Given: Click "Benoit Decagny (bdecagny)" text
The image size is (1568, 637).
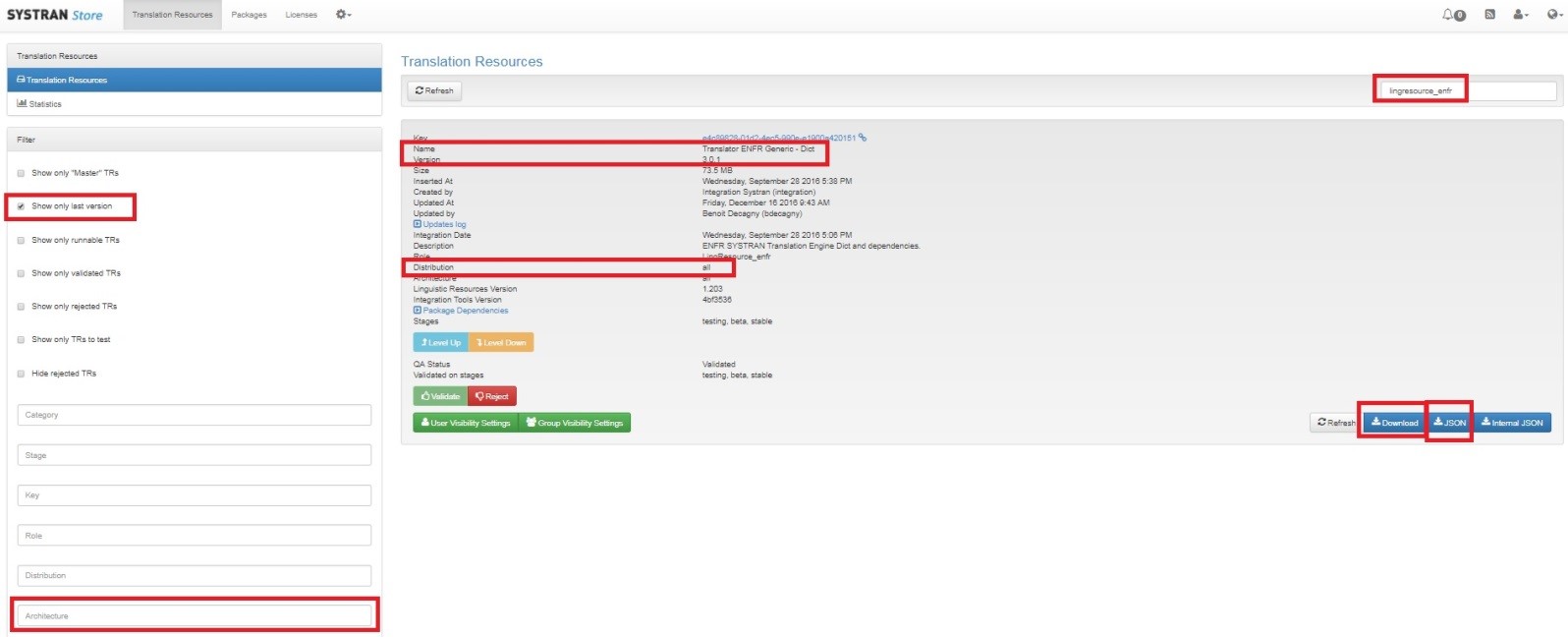Looking at the screenshot, I should [752, 213].
